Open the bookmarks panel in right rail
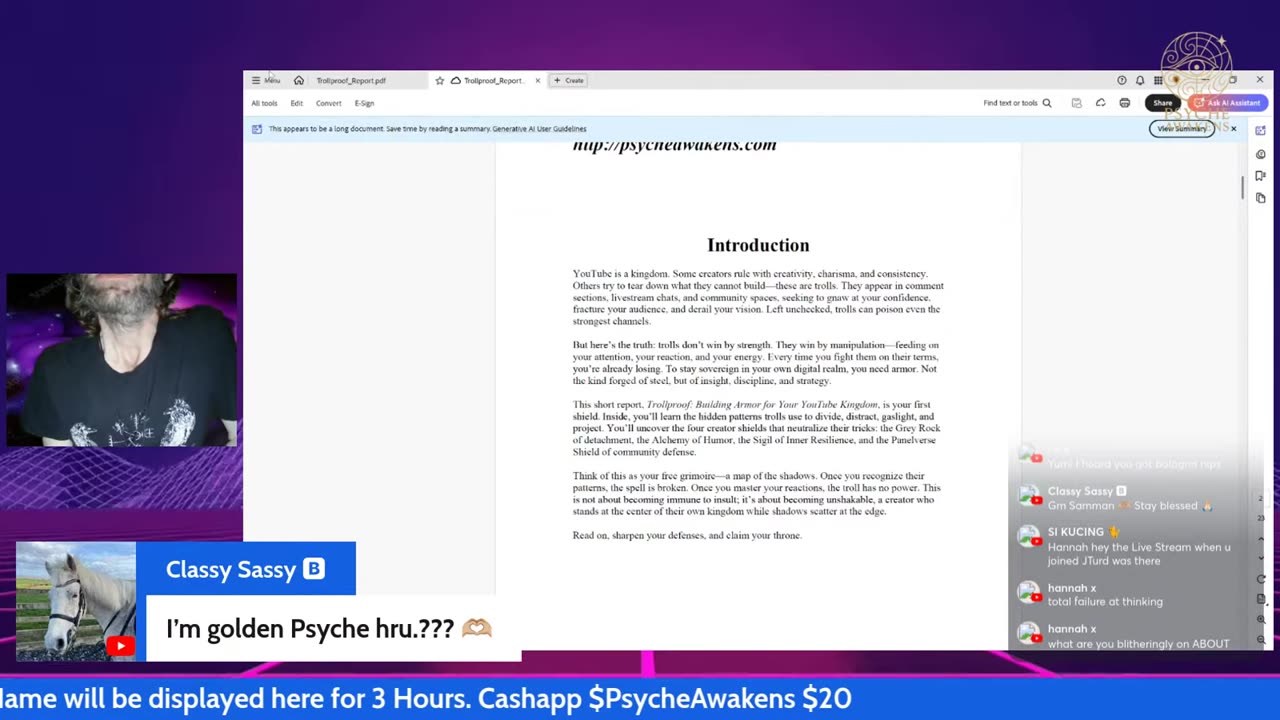This screenshot has width=1280, height=720. (x=1260, y=176)
